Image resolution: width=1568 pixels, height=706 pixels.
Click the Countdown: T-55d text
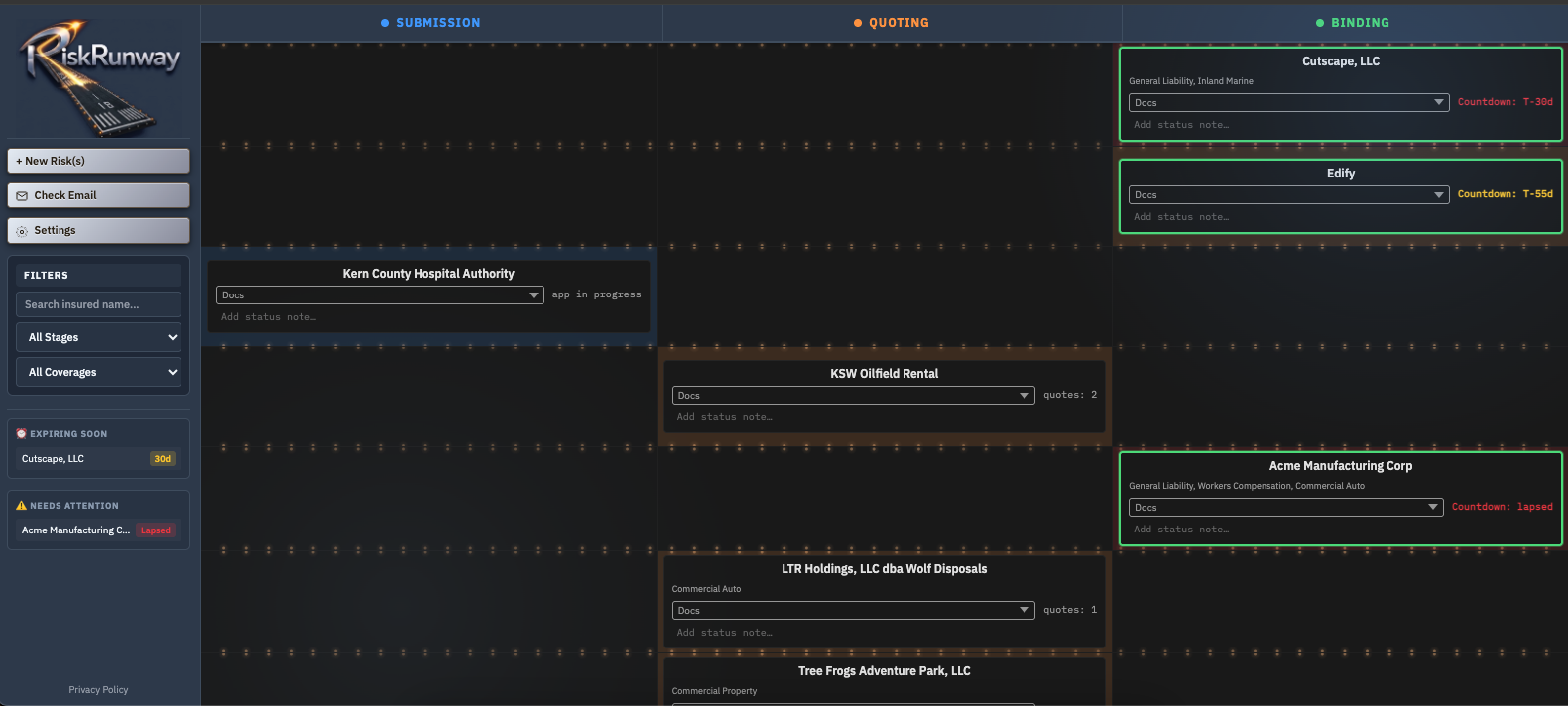pyautogui.click(x=1505, y=194)
